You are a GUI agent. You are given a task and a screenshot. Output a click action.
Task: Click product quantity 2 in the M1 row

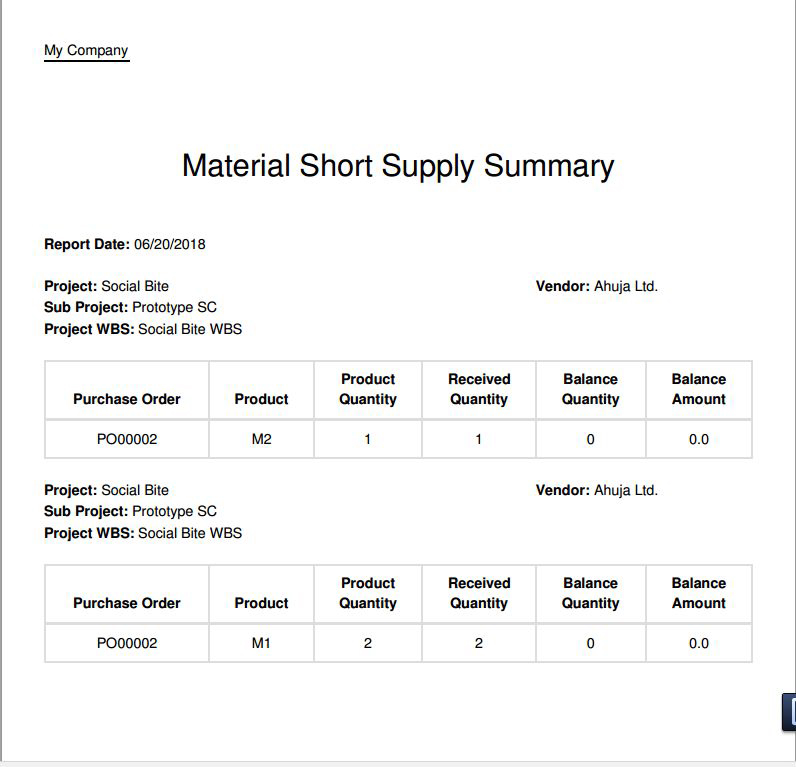(x=368, y=643)
